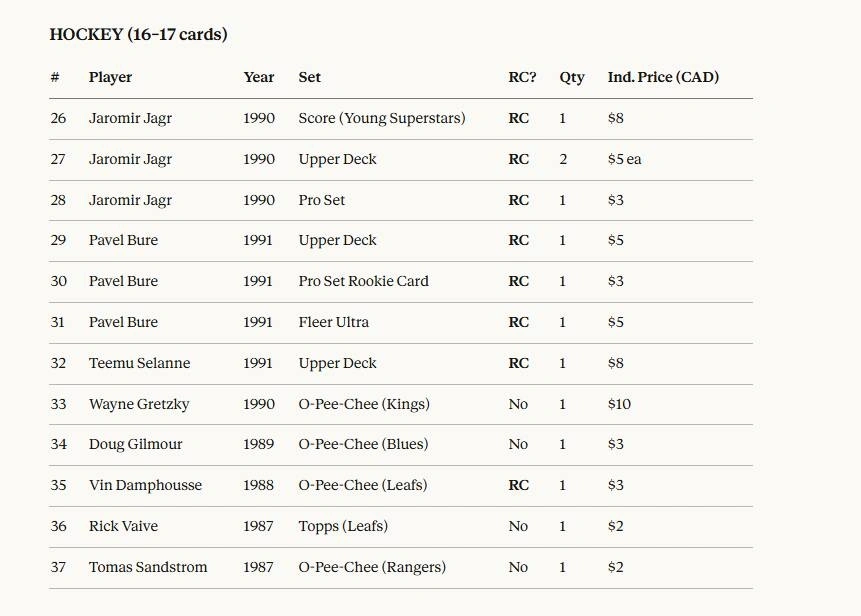The height and width of the screenshot is (616, 861).
Task: Select the Doug Gilmour player cell
Action: 135,444
